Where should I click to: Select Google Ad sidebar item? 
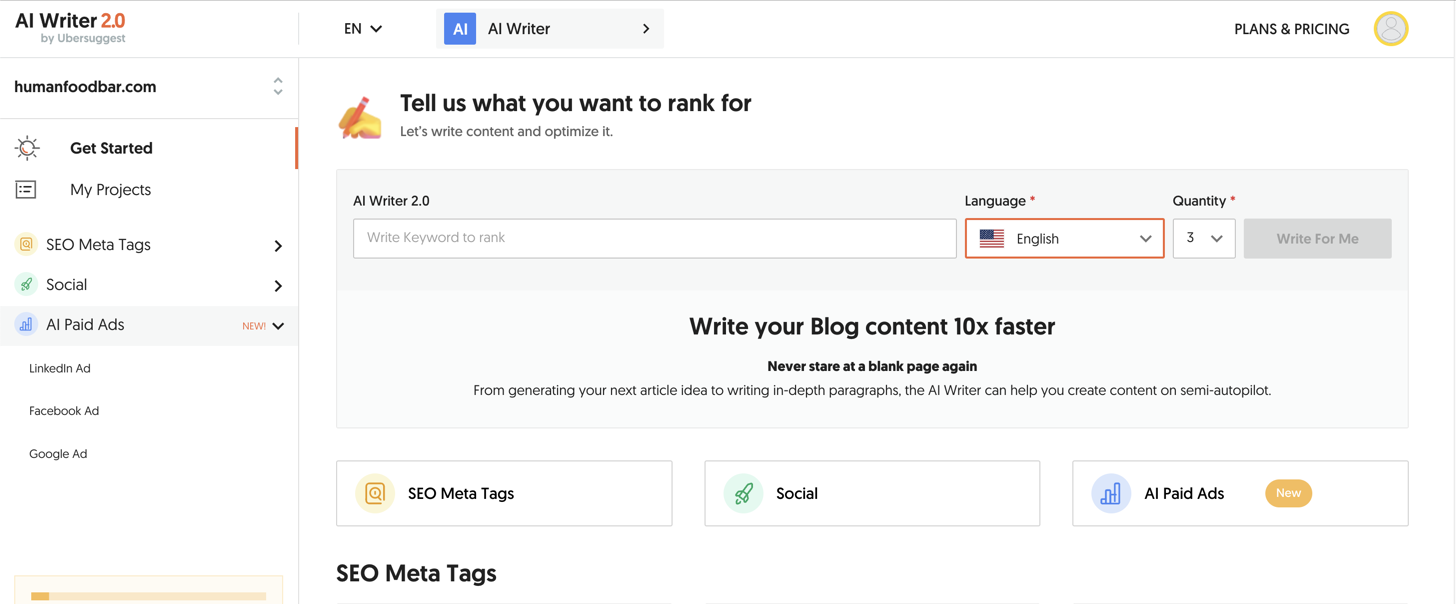(58, 454)
